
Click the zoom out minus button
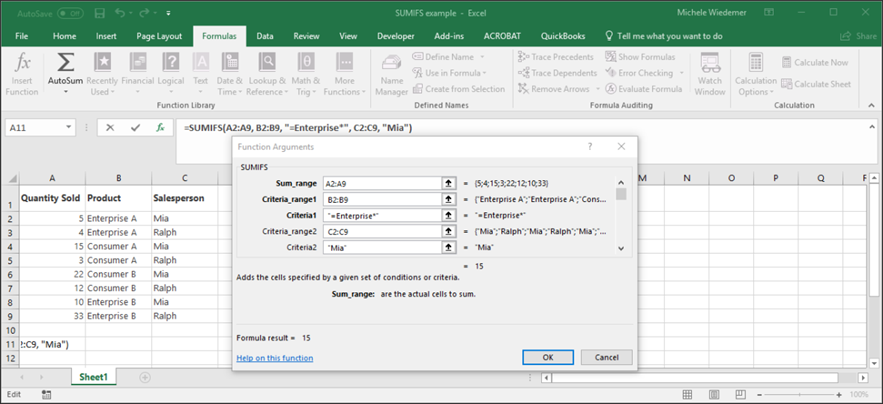coord(759,394)
